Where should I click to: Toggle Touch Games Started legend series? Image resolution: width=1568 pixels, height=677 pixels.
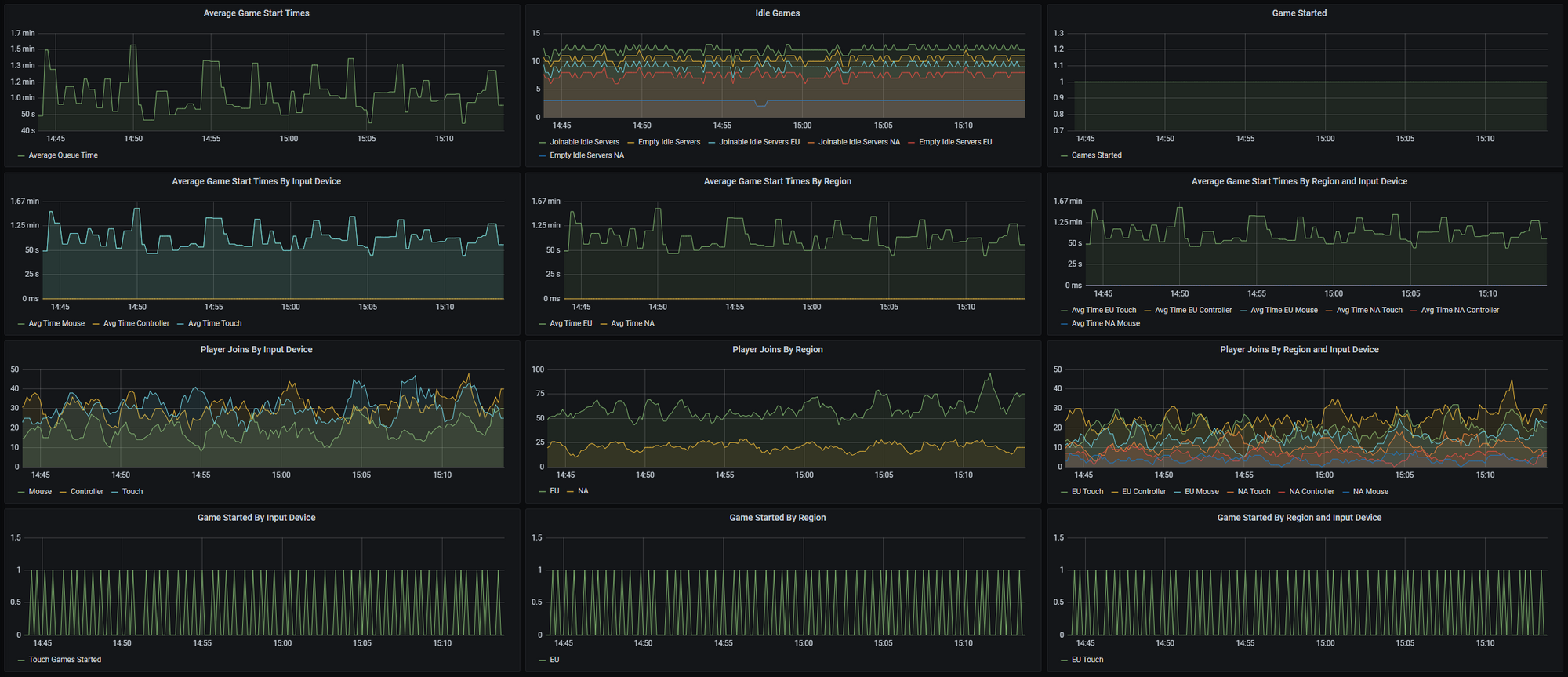click(x=64, y=660)
